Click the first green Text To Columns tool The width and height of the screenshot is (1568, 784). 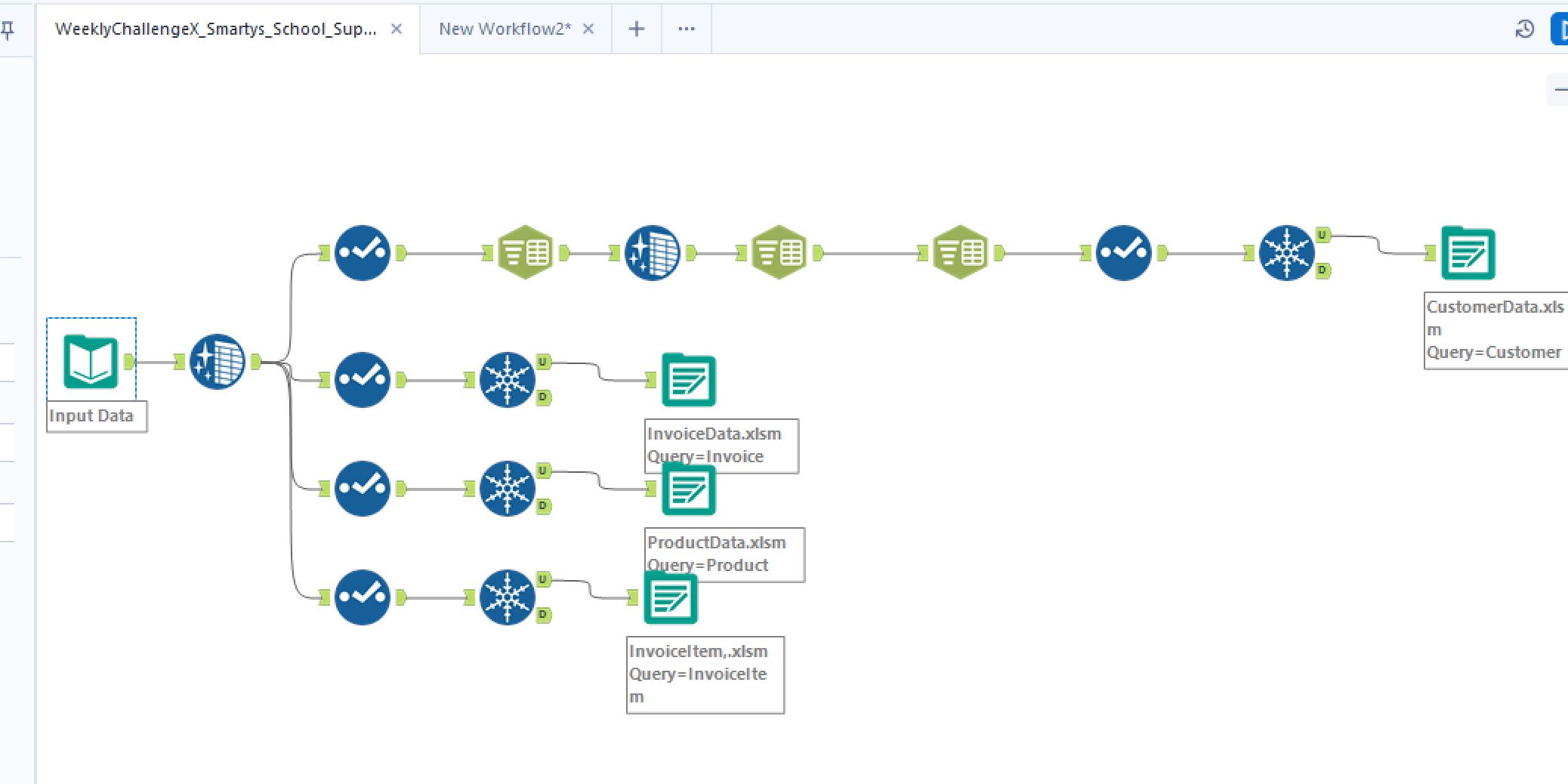click(526, 253)
